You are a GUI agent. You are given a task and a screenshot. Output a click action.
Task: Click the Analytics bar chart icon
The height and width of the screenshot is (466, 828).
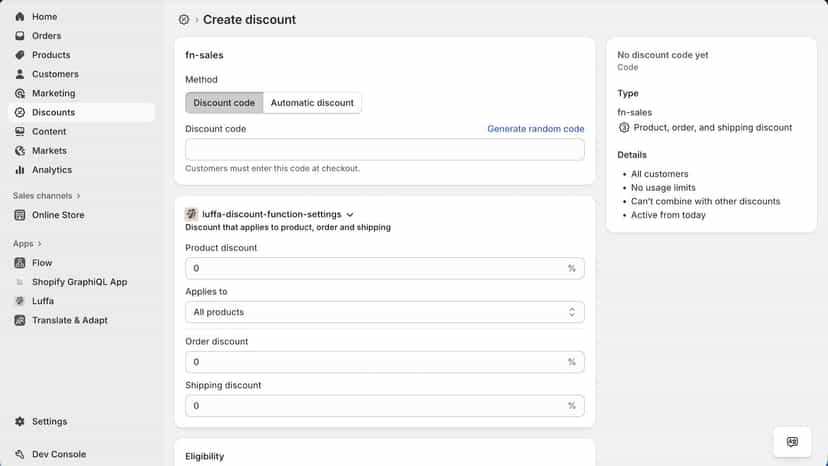pos(20,170)
